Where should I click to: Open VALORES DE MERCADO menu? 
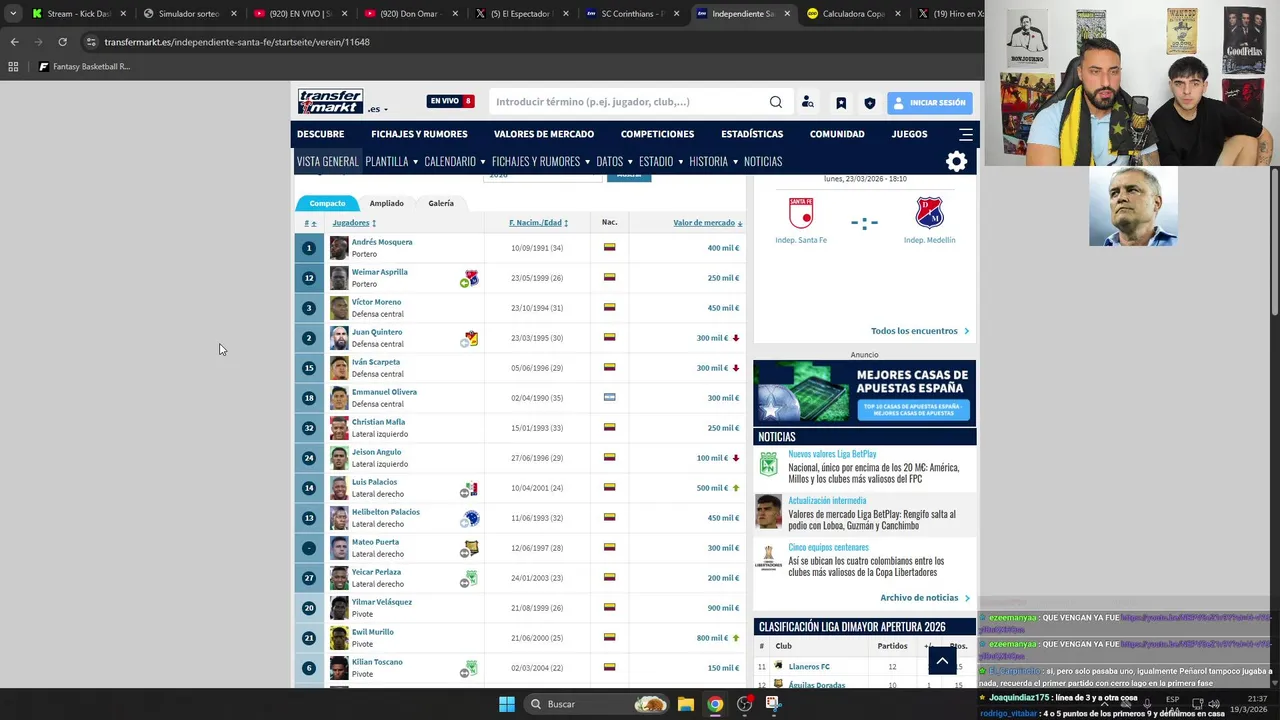[x=544, y=134]
